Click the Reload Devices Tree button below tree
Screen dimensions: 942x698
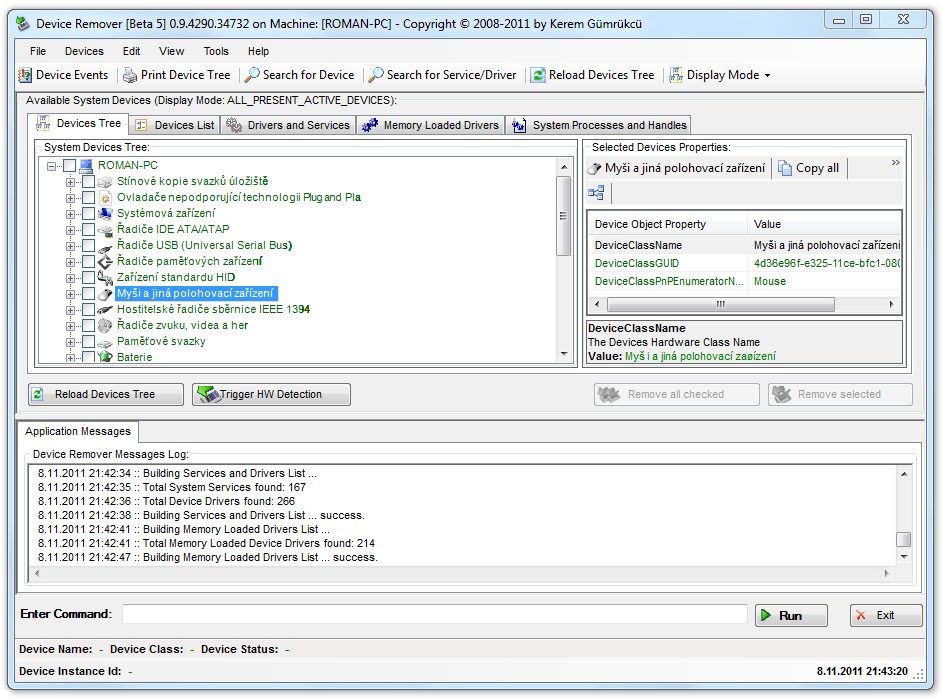(106, 395)
